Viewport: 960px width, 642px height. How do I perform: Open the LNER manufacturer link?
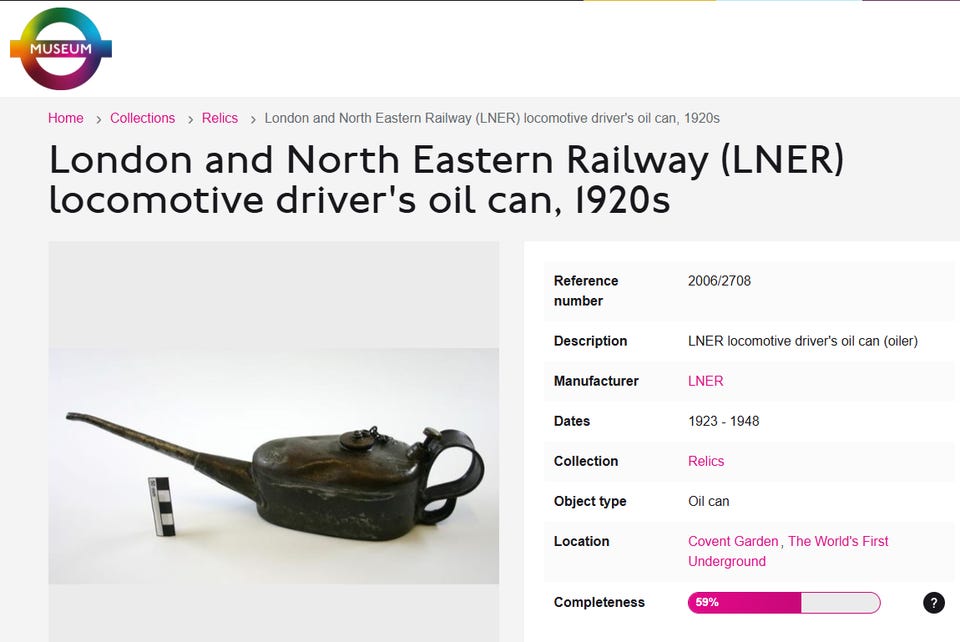(705, 381)
